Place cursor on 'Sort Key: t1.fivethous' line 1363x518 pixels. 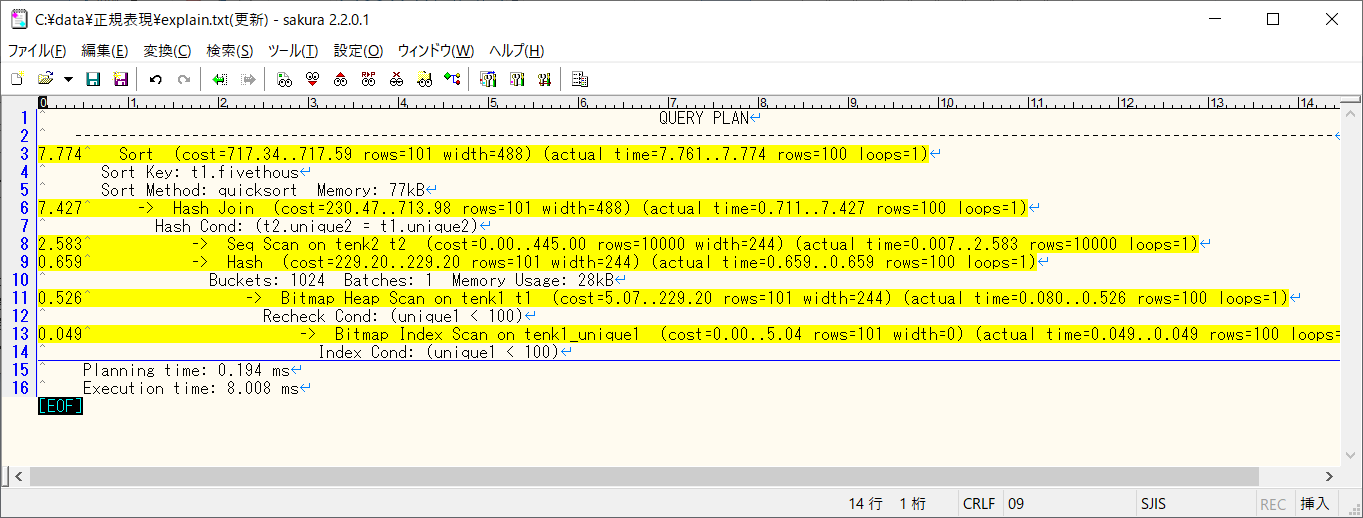pos(200,172)
